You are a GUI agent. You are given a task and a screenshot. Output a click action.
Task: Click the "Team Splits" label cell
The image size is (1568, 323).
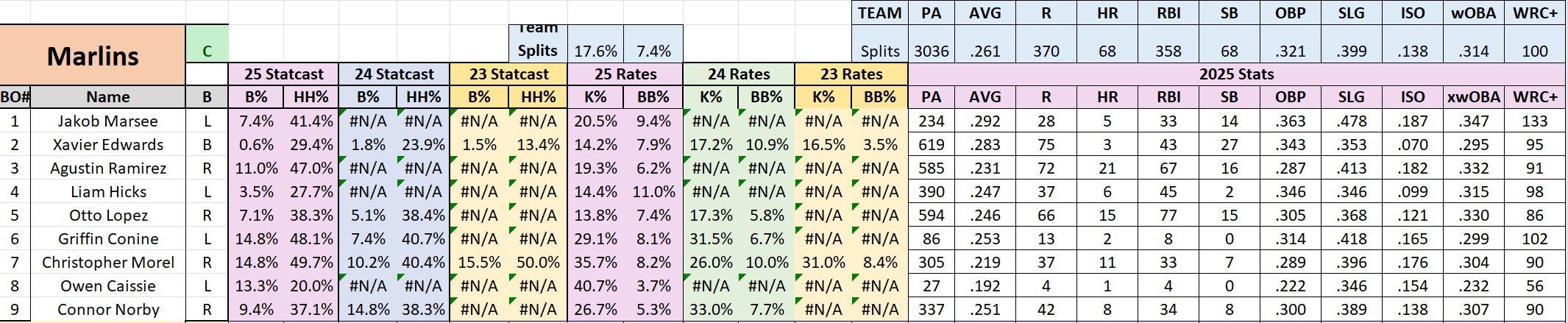click(537, 44)
